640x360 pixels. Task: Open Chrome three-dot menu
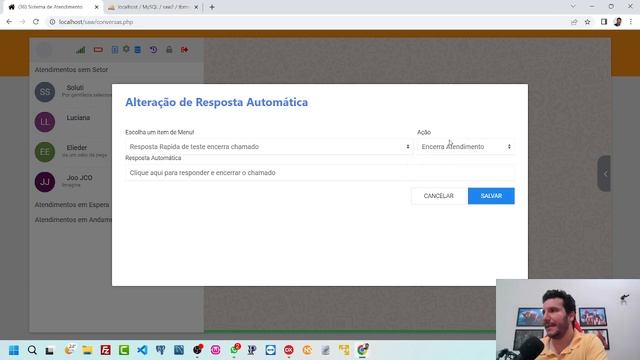pos(631,22)
